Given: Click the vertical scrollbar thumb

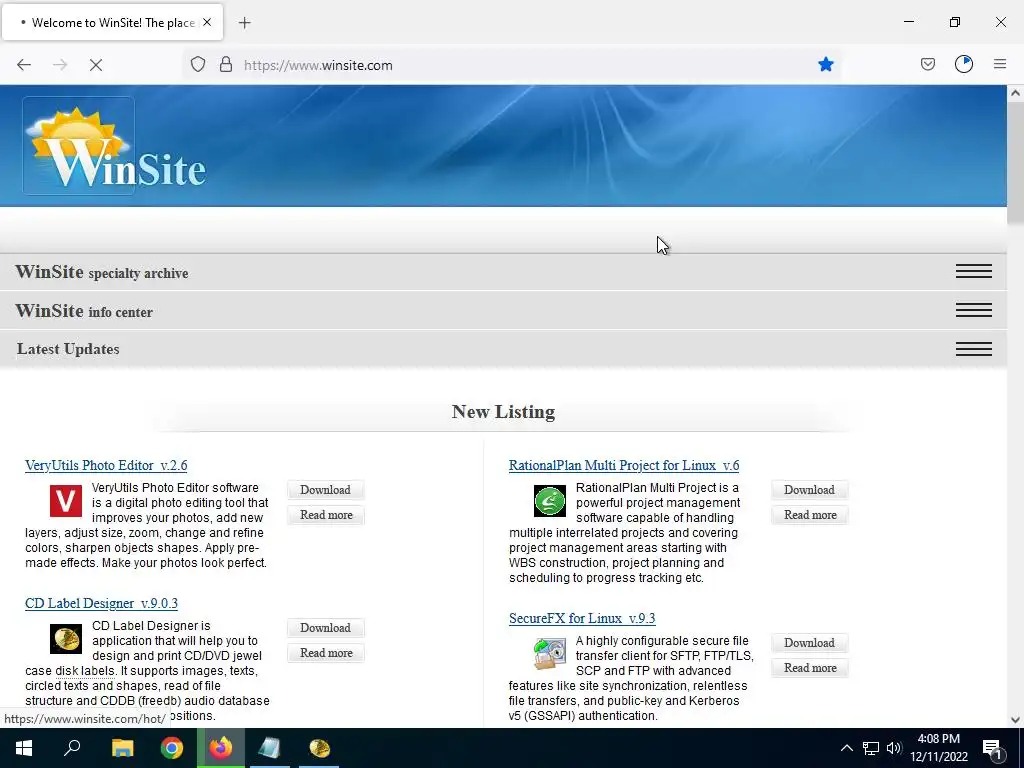Looking at the screenshot, I should (1015, 163).
